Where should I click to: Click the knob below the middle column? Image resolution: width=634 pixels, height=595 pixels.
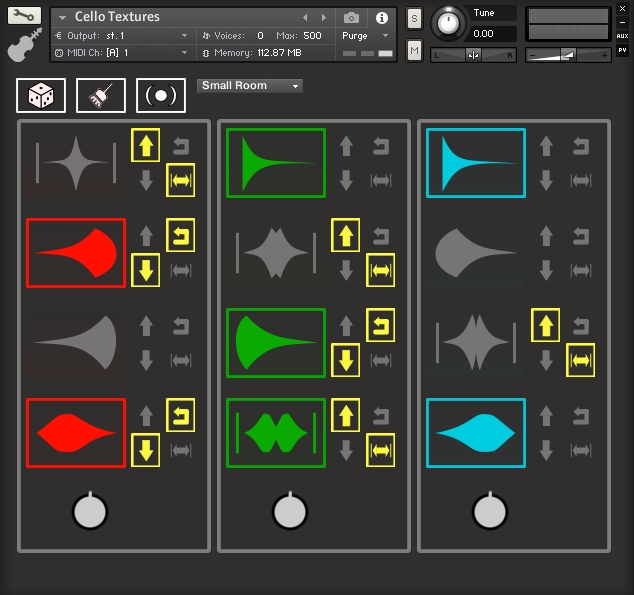pyautogui.click(x=290, y=512)
